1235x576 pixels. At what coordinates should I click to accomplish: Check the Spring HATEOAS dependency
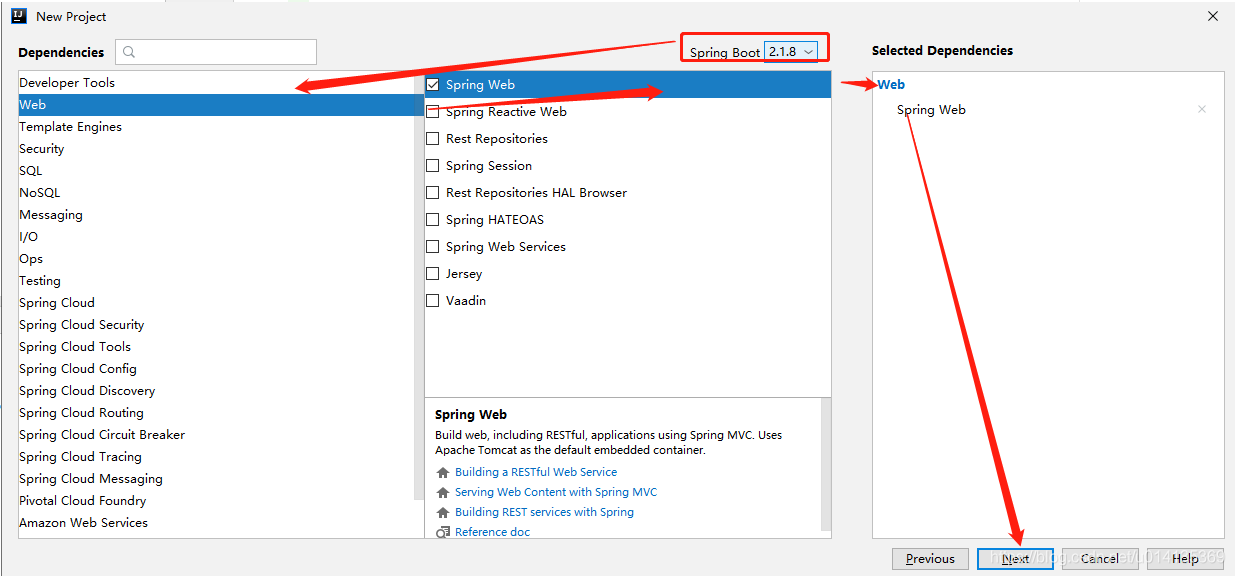[433, 220]
